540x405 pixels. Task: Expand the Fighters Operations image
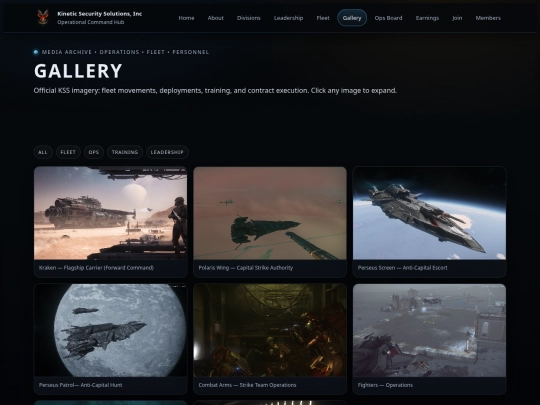tap(429, 330)
